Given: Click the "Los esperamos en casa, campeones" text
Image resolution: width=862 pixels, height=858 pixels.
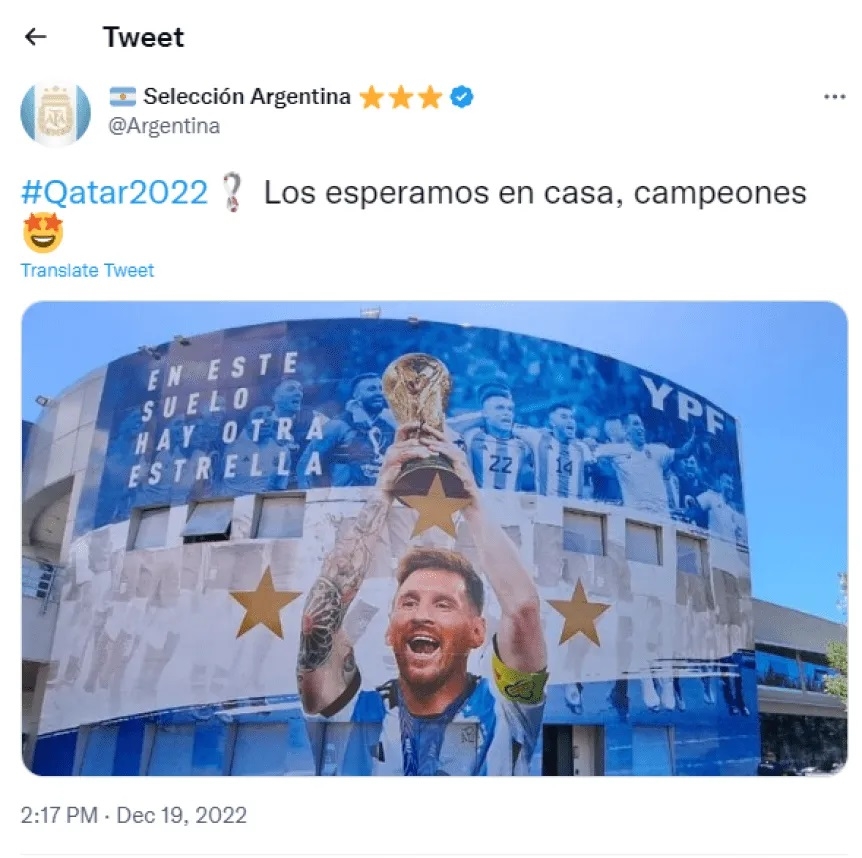Looking at the screenshot, I should click(535, 193).
